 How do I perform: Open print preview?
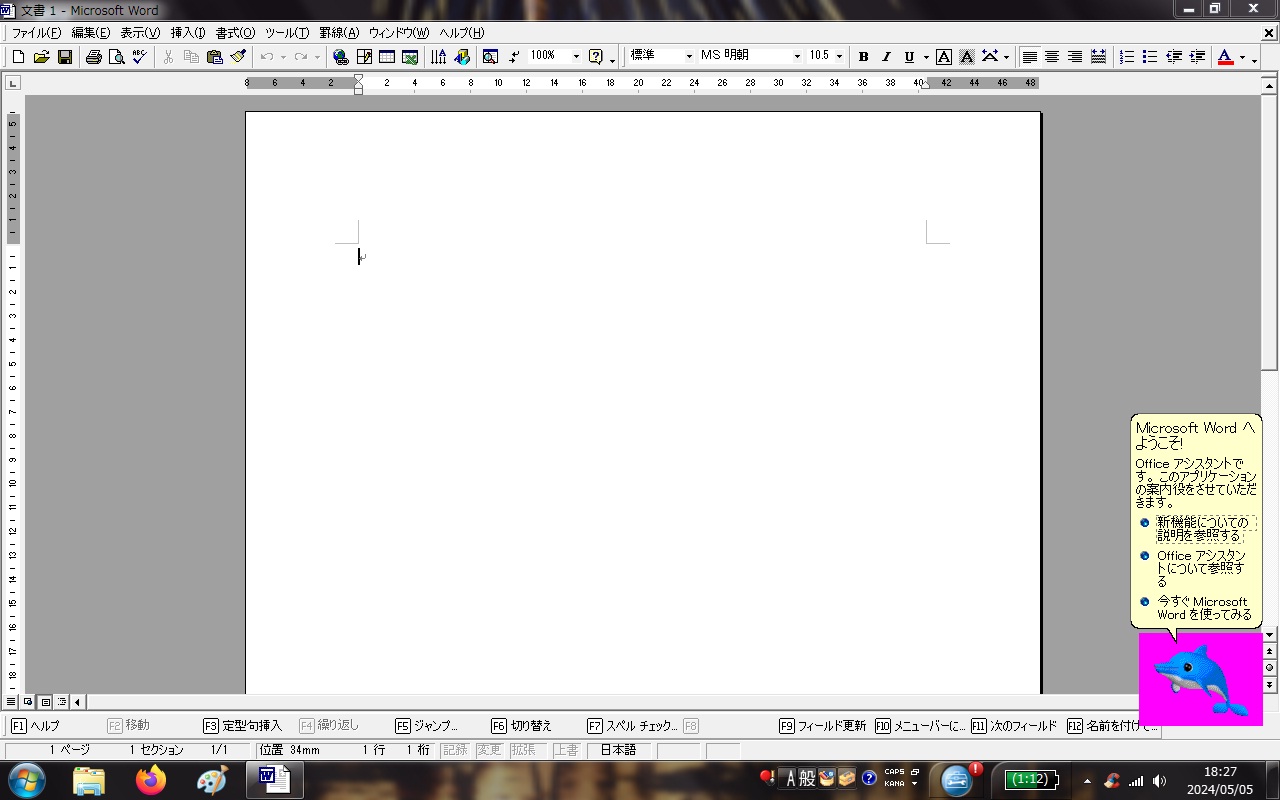[x=116, y=57]
